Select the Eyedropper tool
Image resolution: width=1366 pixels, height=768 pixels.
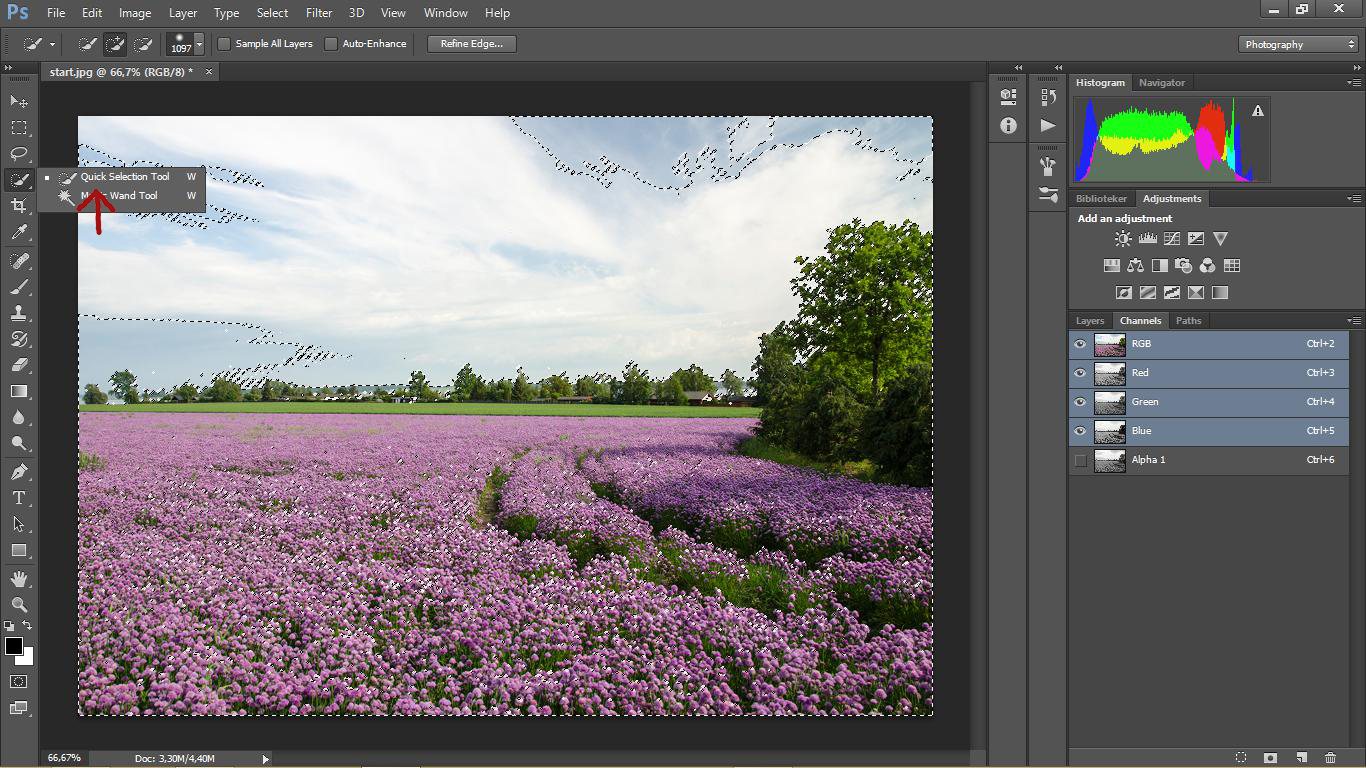point(19,232)
